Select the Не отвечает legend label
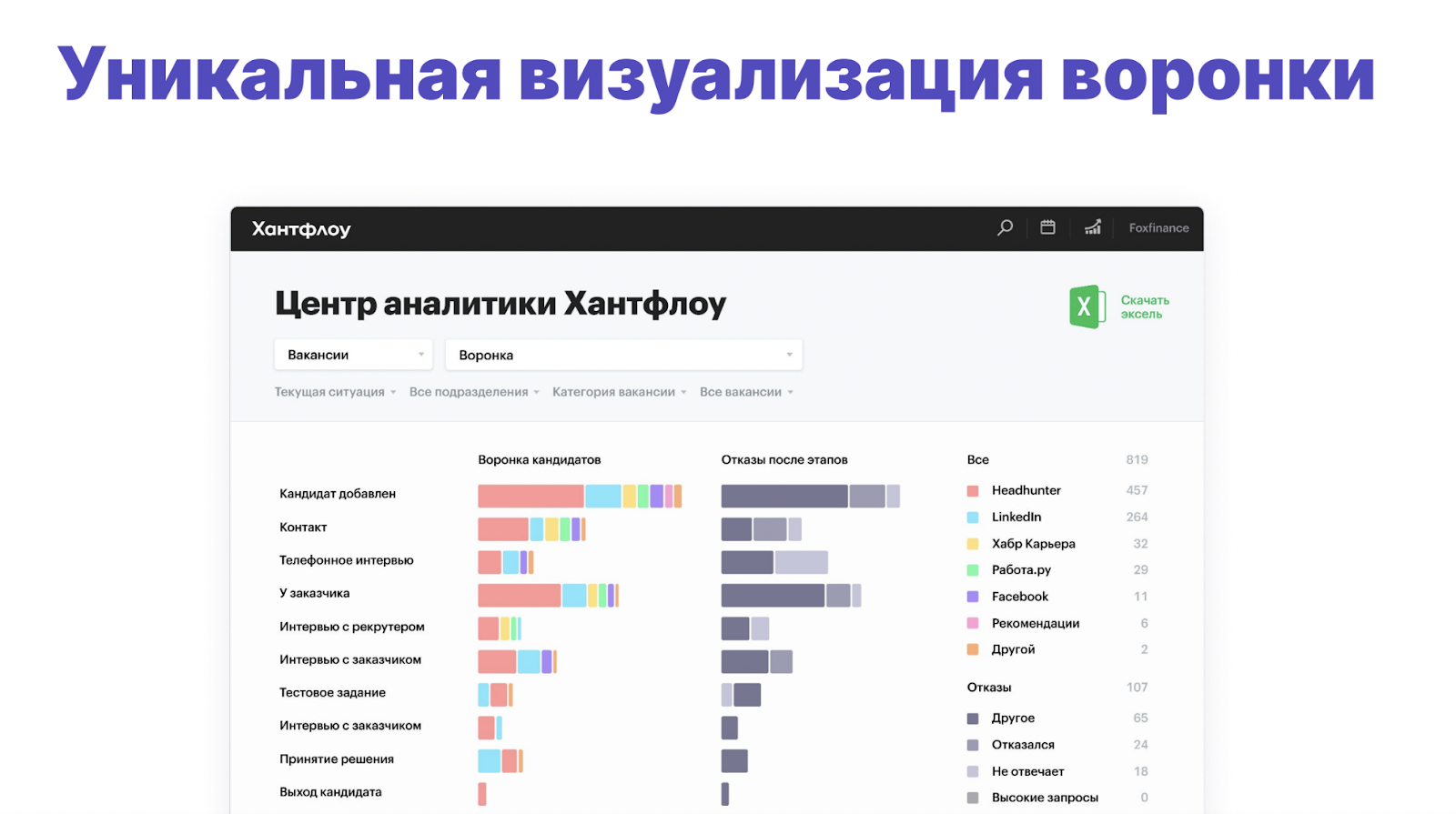This screenshot has width=1456, height=814. point(1027,771)
